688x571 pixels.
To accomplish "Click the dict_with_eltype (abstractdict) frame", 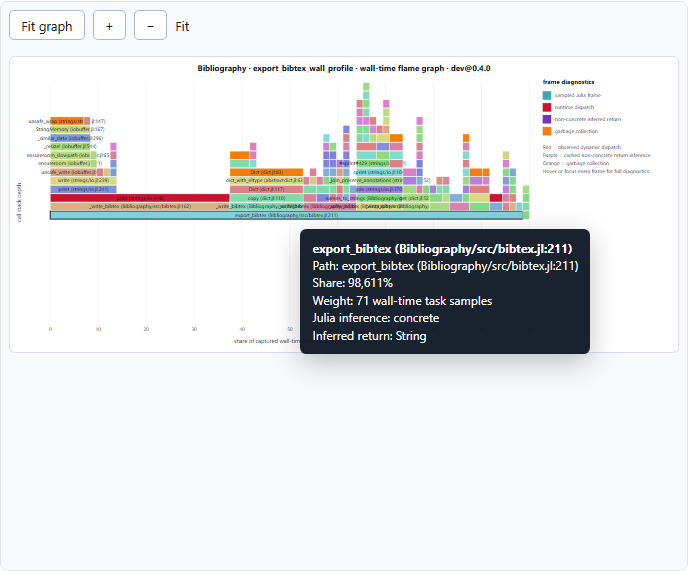I will (x=266, y=180).
